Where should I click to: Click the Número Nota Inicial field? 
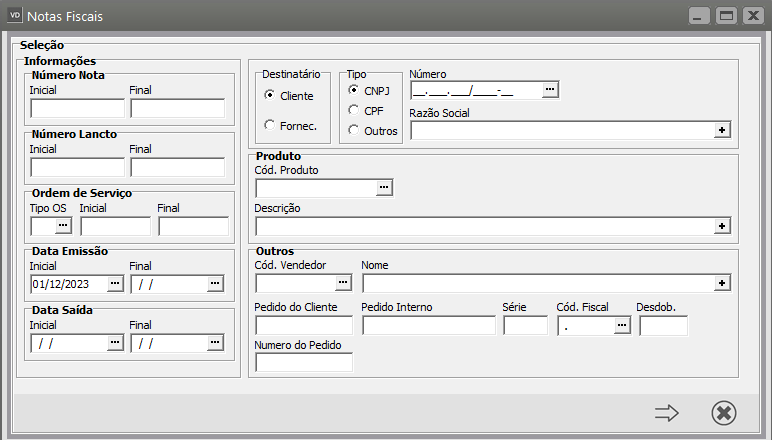pos(77,108)
